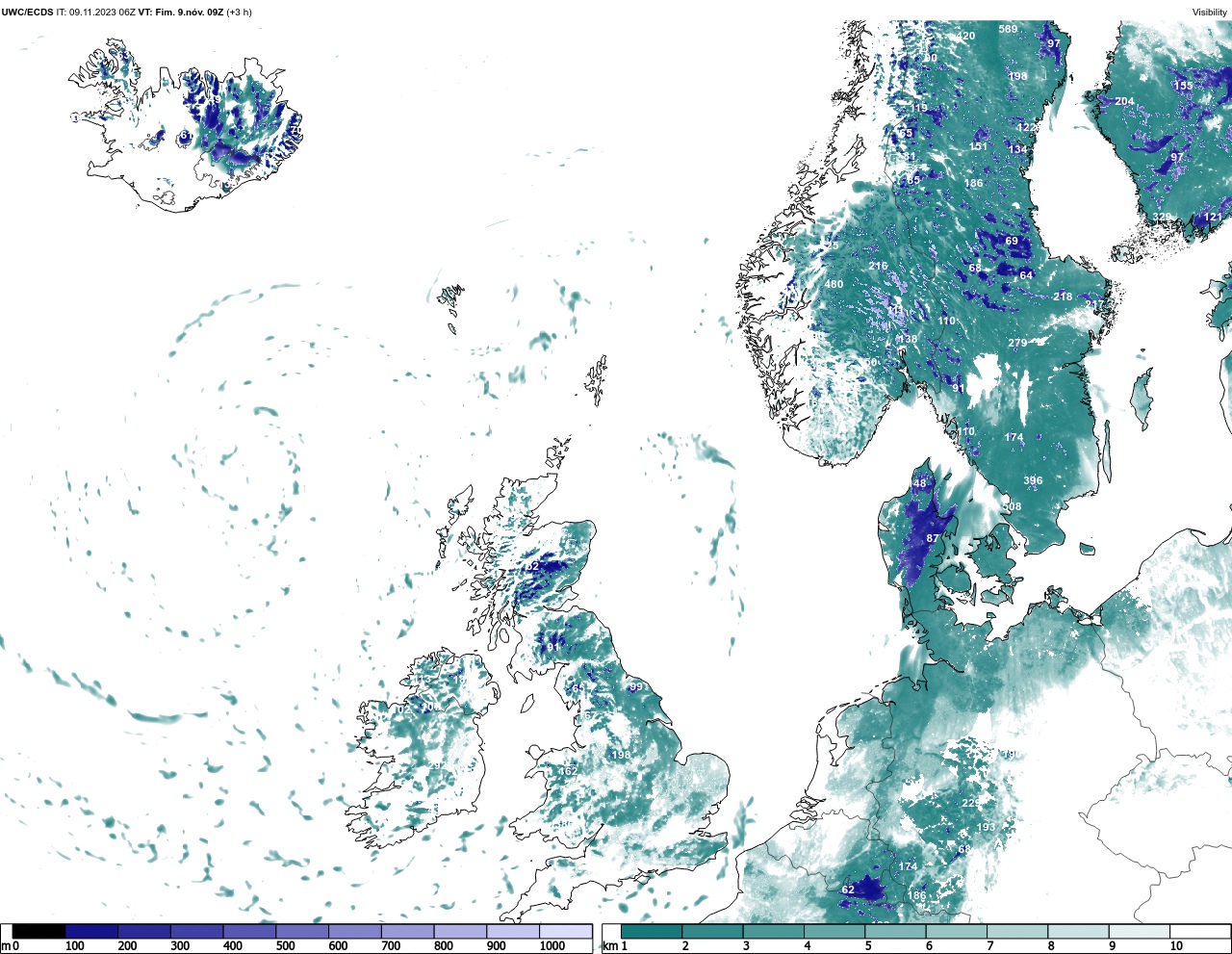Click the 900–1000 m pale lavender swatch
Screen dimensions: 1232x954
coord(513,932)
